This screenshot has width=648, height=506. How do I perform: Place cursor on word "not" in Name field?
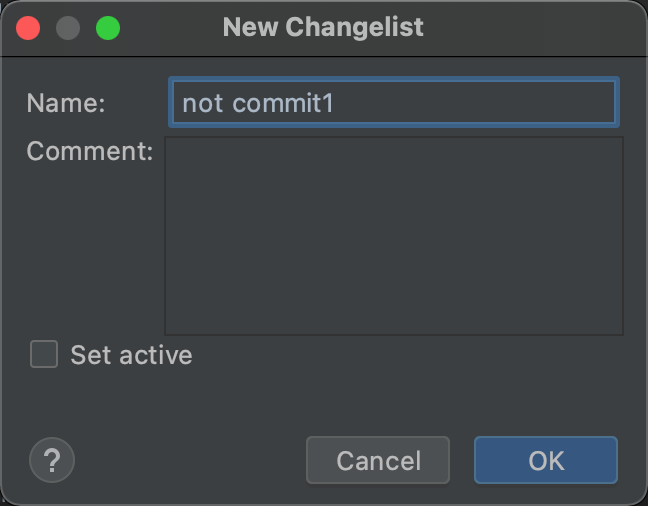(203, 103)
